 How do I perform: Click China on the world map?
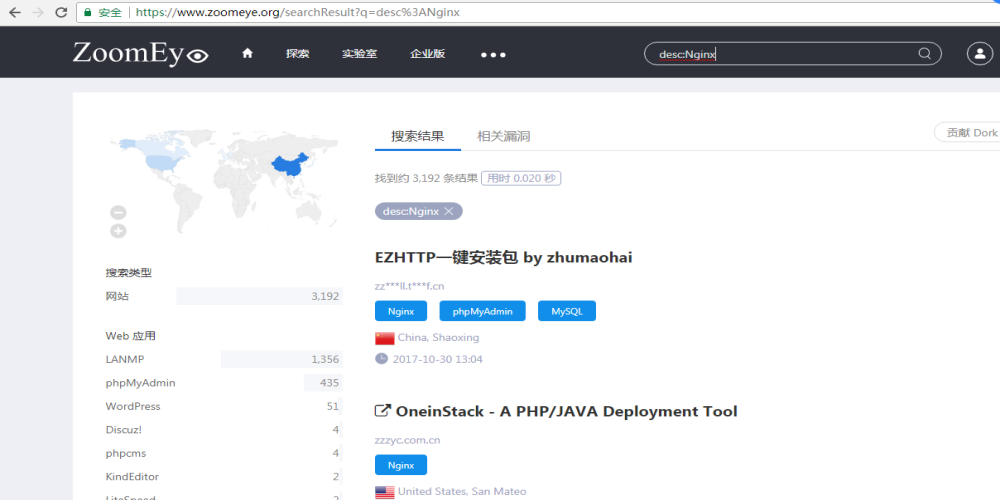(x=290, y=167)
